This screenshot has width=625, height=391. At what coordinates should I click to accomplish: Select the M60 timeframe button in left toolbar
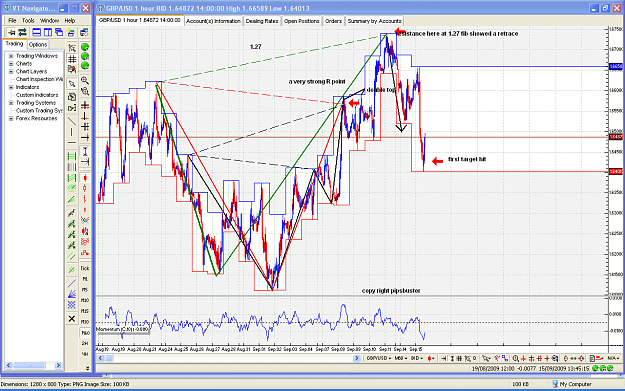click(85, 332)
